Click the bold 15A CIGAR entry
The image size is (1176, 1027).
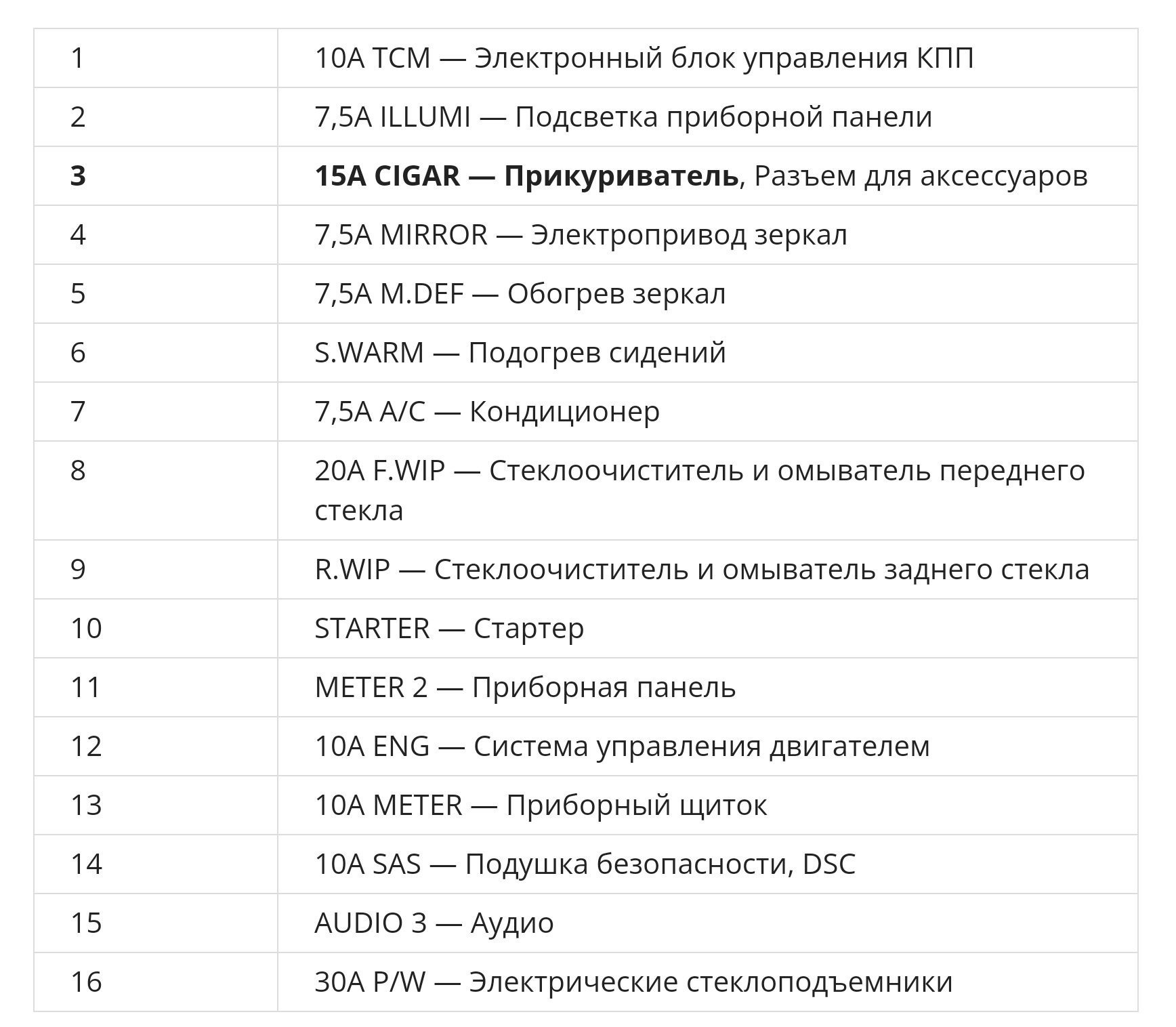pyautogui.click(x=526, y=176)
